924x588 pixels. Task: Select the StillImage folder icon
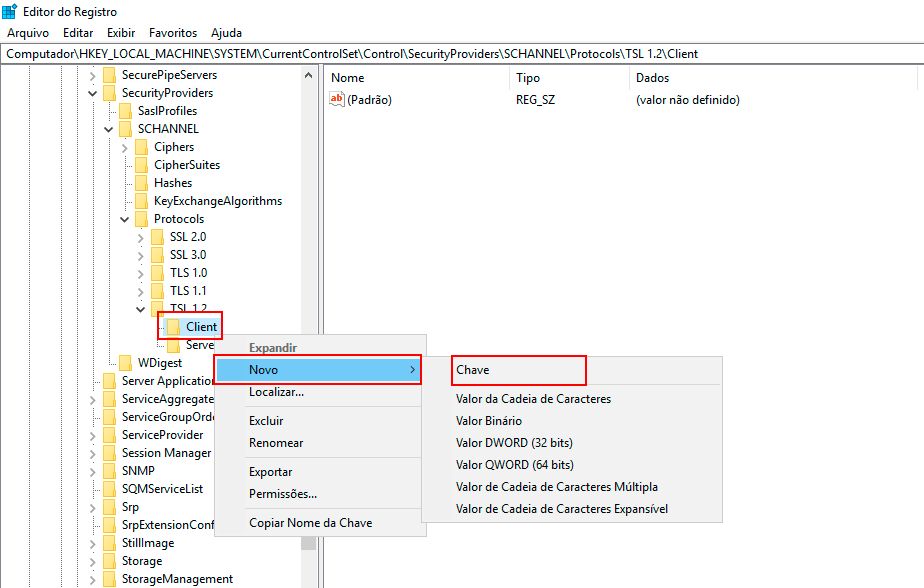110,543
